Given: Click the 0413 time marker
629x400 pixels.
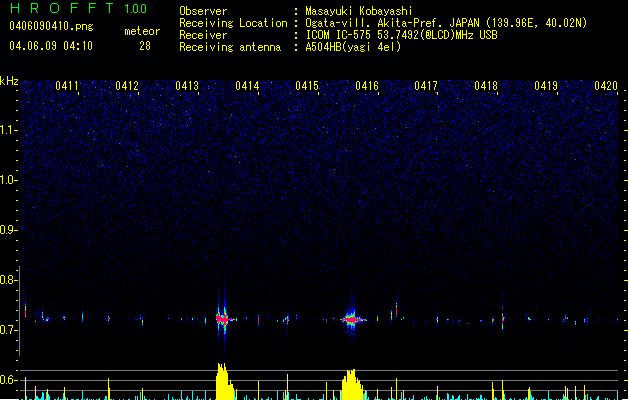Looking at the screenshot, I should (x=187, y=86).
